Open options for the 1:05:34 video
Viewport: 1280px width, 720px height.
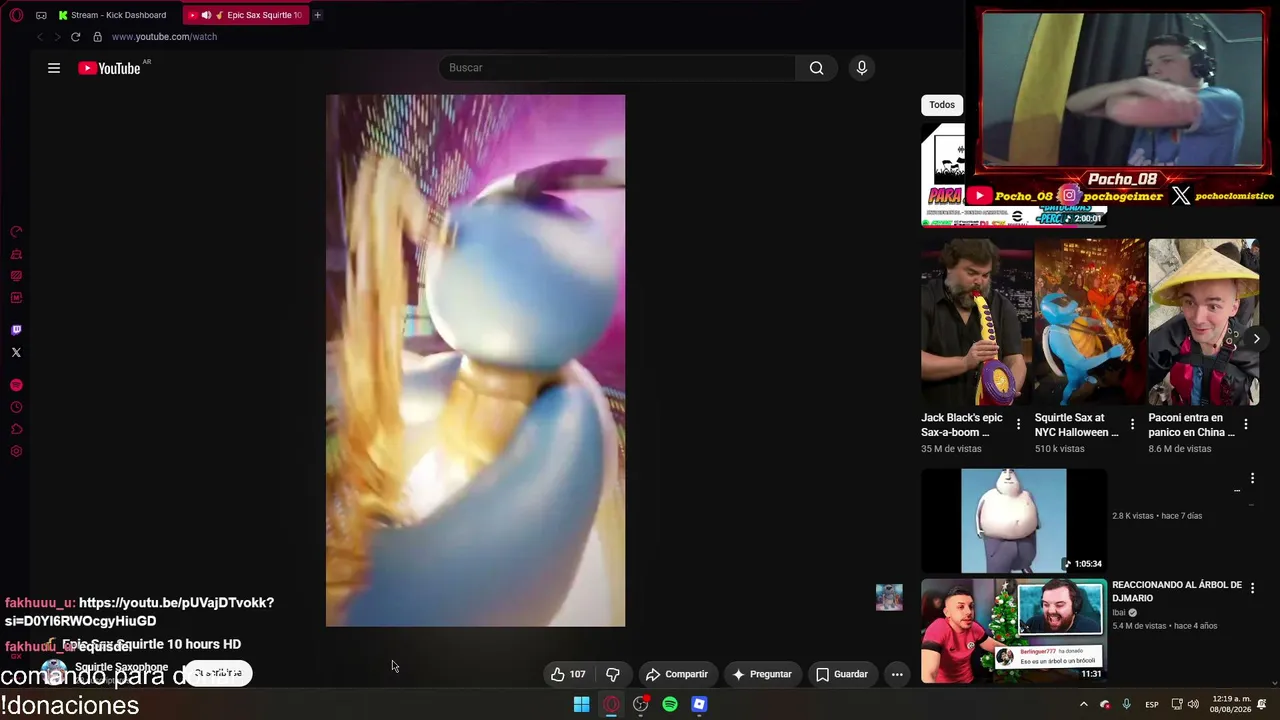(x=1252, y=479)
